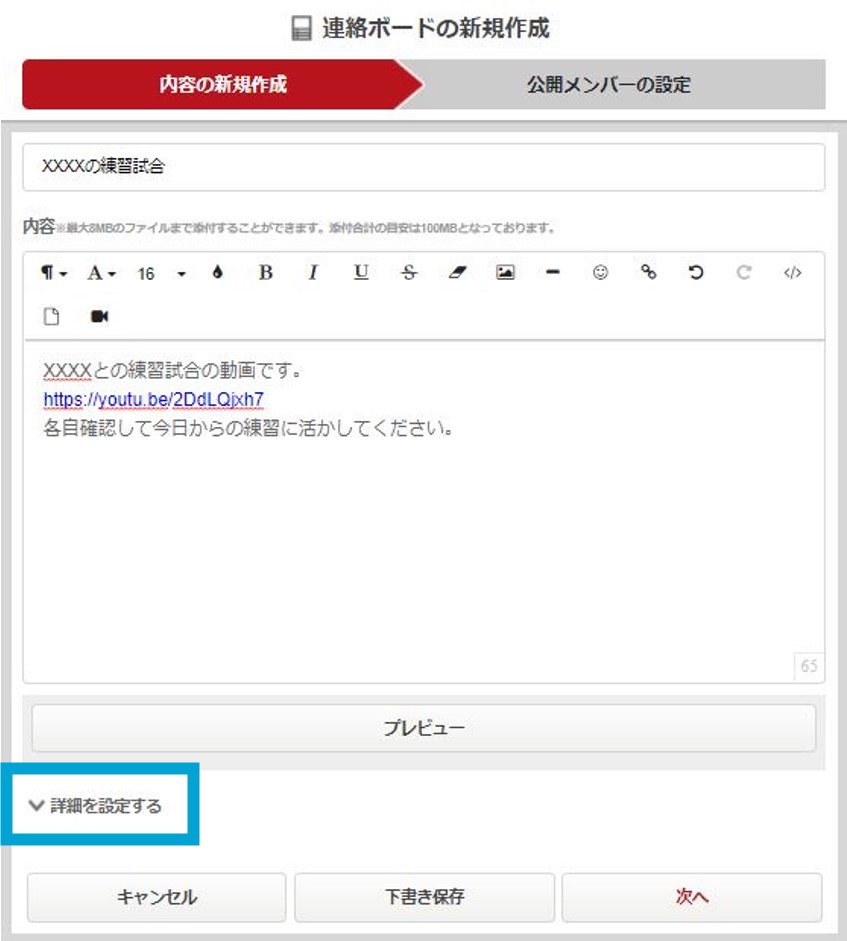Toggle underline text formatting

point(361,273)
